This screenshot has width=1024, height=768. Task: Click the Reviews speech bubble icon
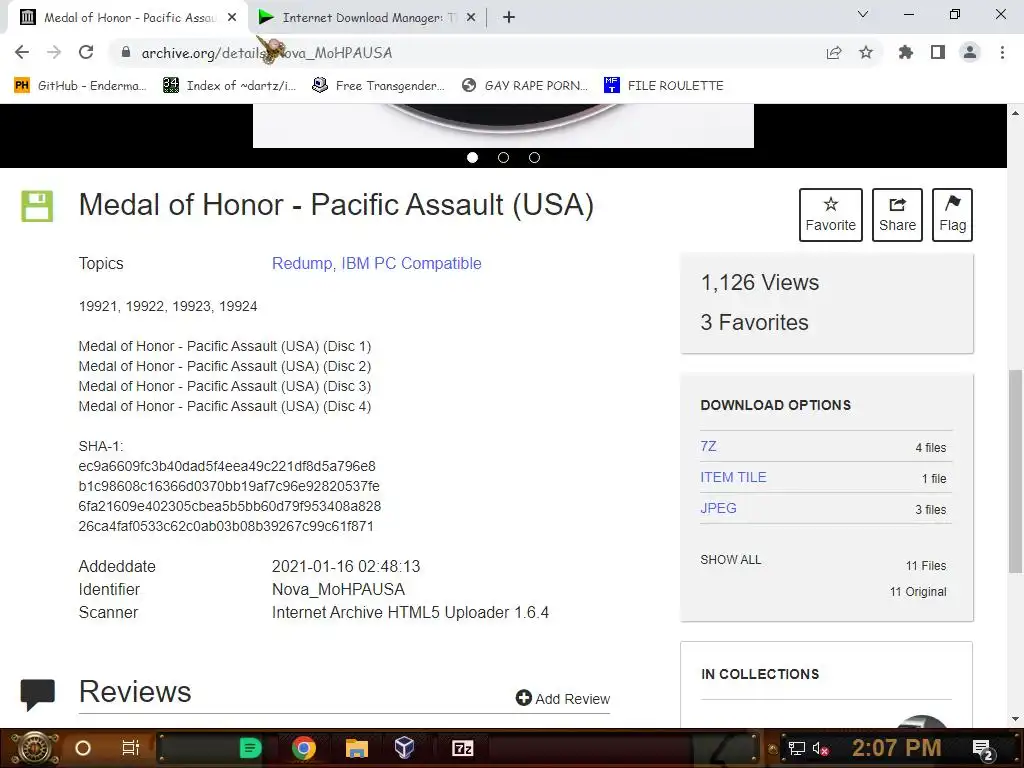coord(37,695)
